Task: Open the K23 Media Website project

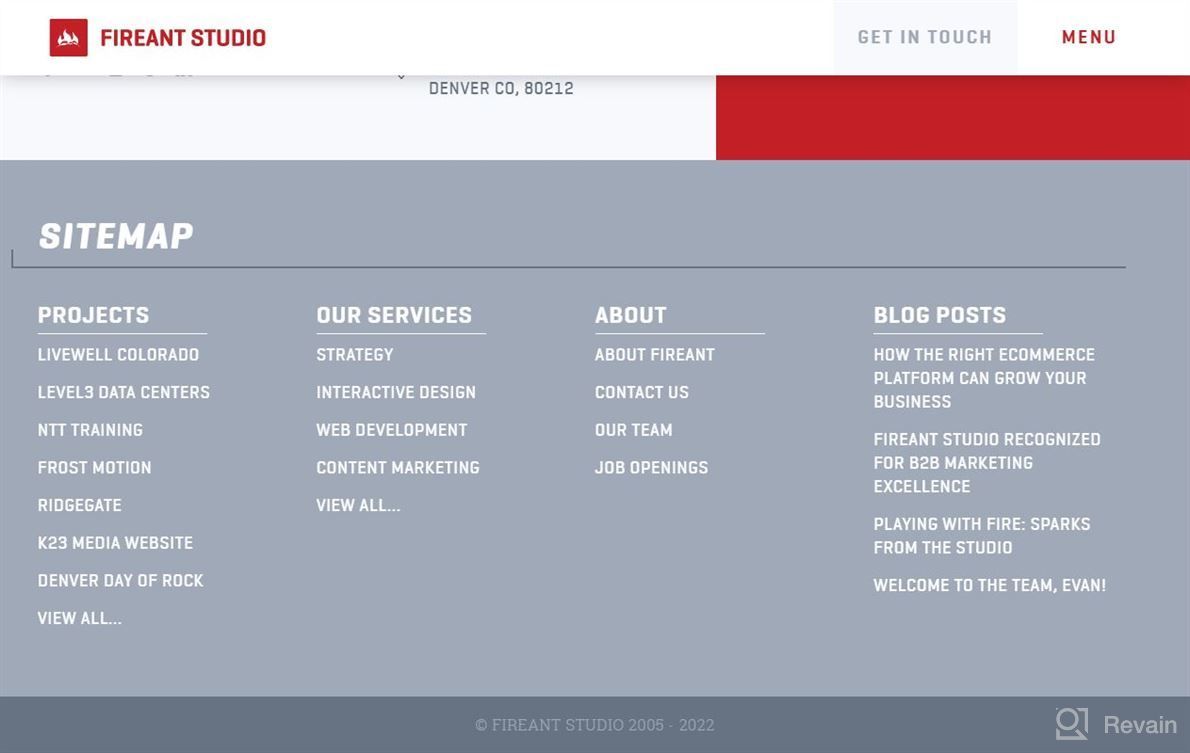Action: 115,543
